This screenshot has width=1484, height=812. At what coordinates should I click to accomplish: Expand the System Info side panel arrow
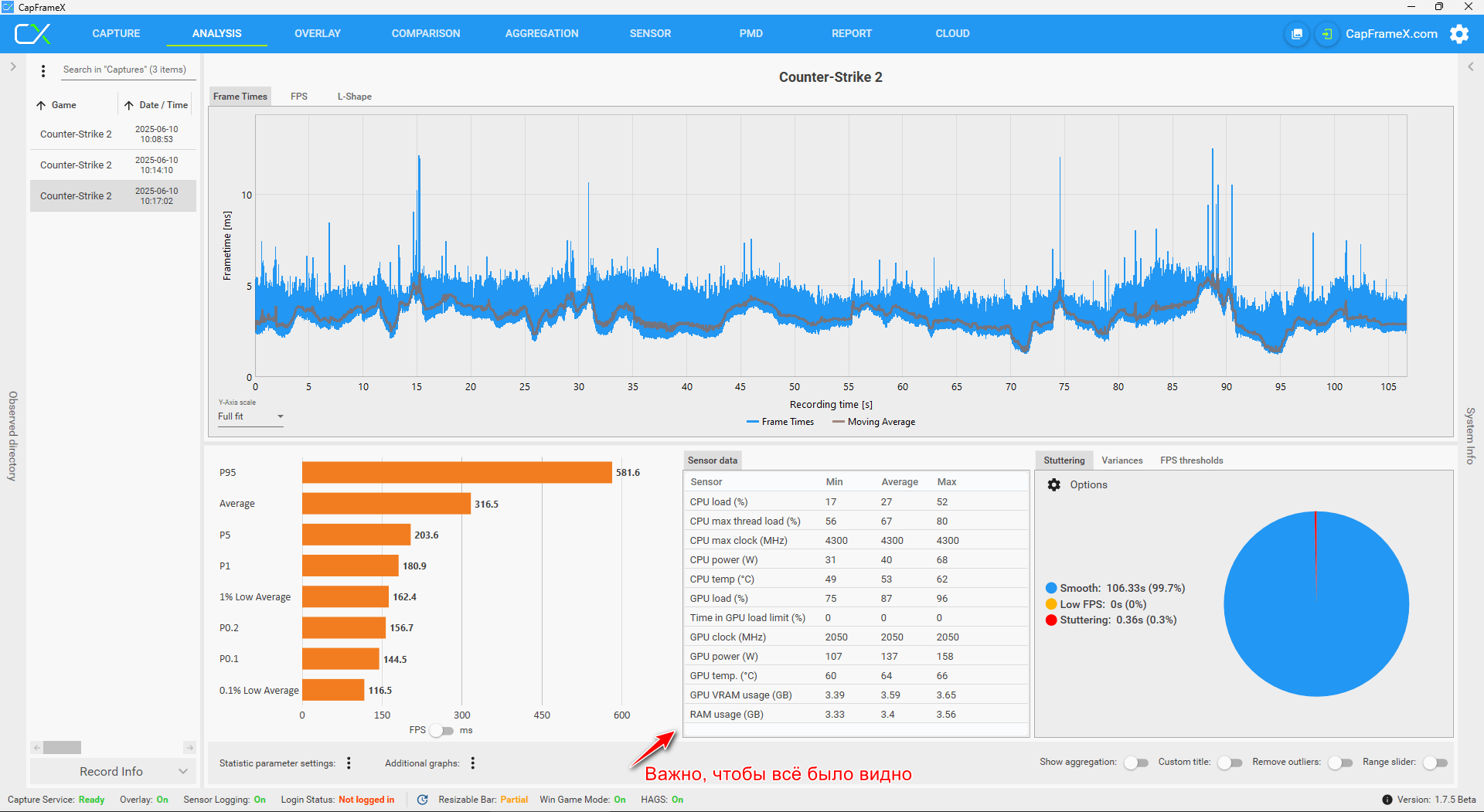coord(1471,66)
